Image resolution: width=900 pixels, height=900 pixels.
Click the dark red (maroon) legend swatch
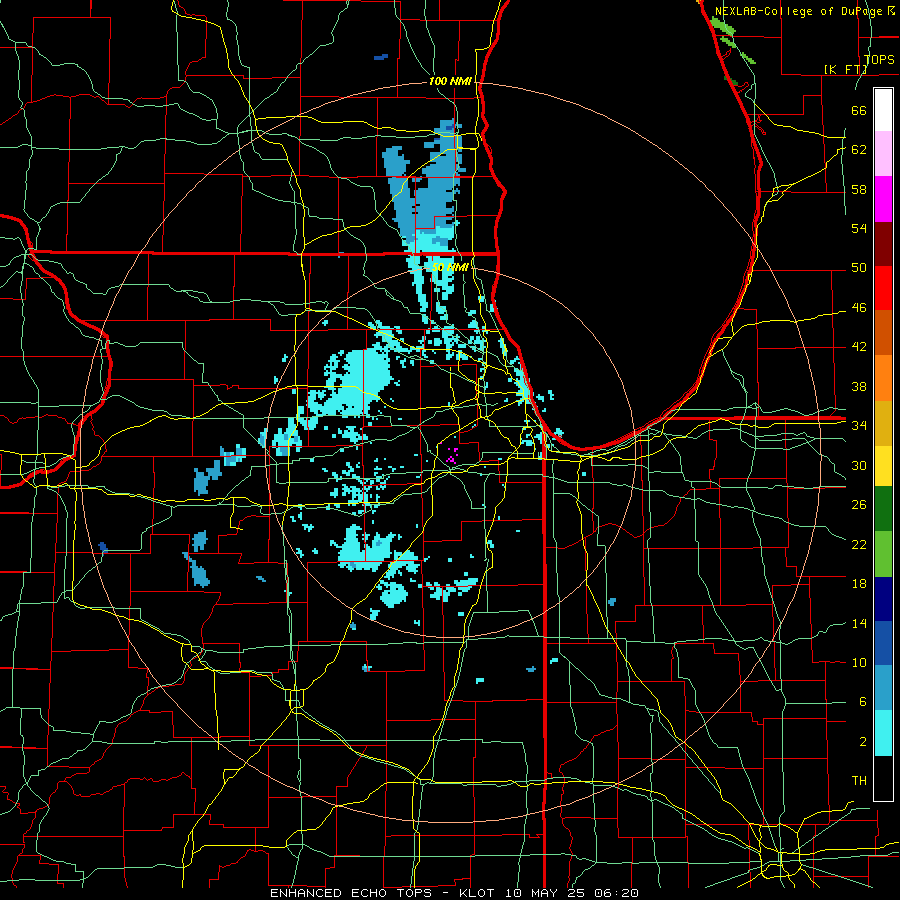point(883,243)
